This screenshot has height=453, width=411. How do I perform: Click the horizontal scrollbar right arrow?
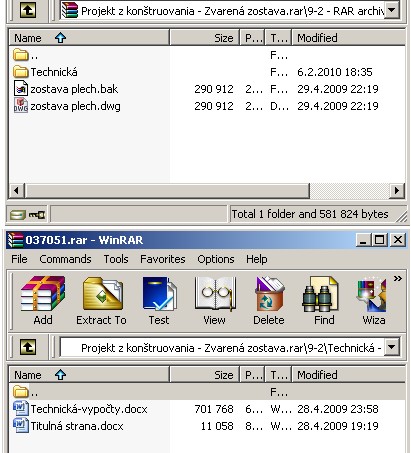tap(397, 191)
